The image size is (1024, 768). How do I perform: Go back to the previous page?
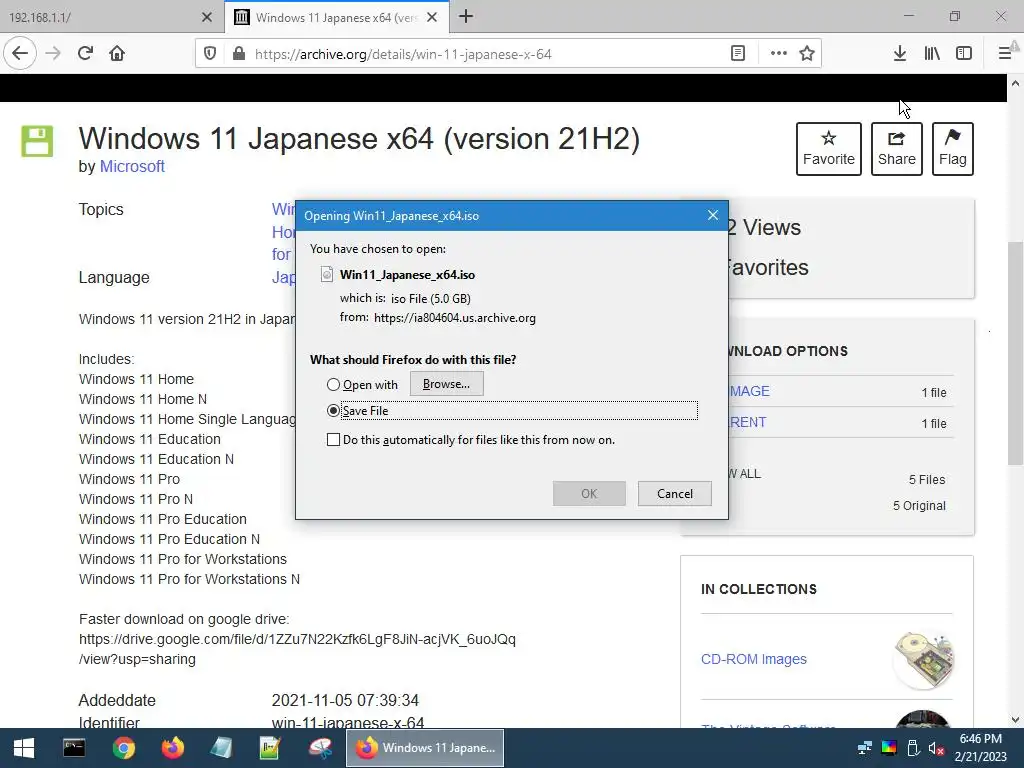point(20,54)
